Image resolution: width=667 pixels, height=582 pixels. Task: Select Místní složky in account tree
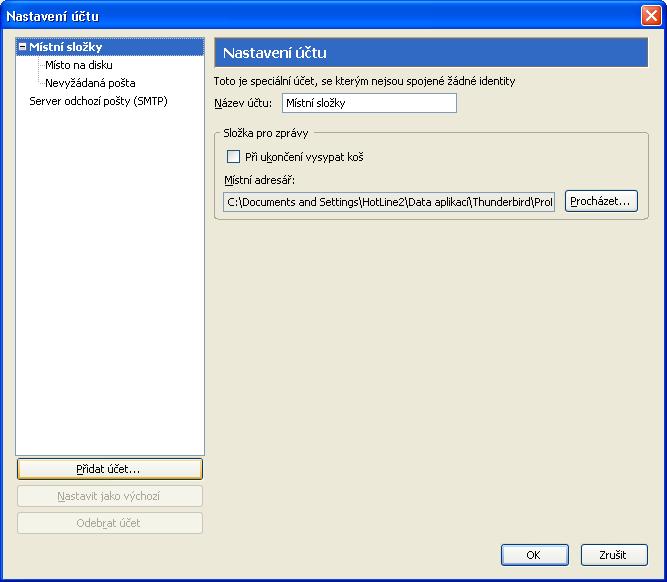click(x=66, y=47)
